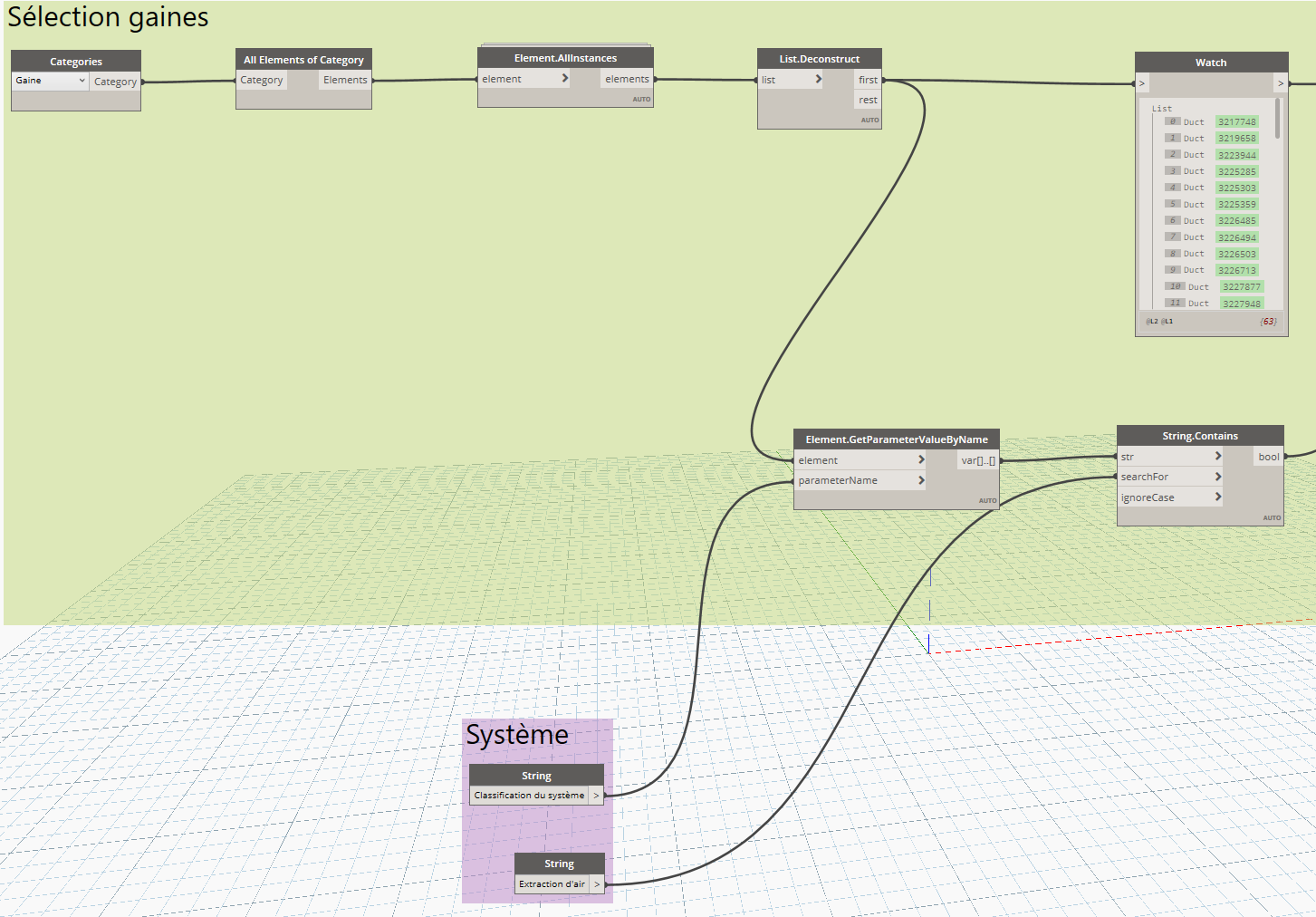Select the String.Contains node title

1199,436
